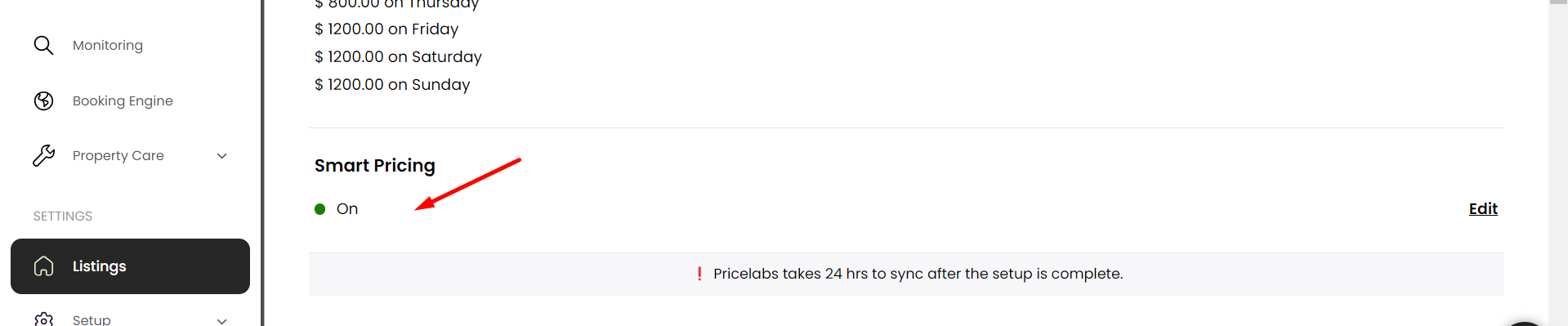Click the vertical scrollbar track

1558,163
